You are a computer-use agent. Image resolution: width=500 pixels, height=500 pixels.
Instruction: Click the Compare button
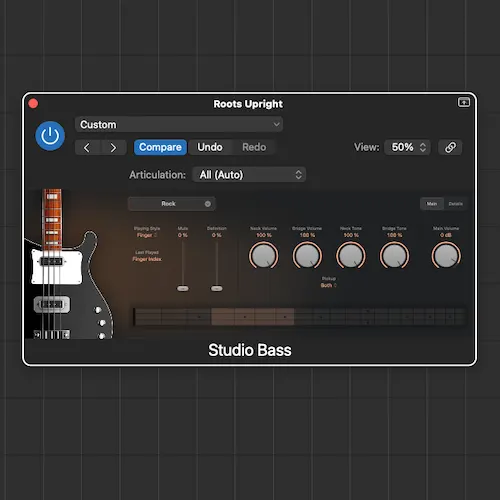(160, 147)
